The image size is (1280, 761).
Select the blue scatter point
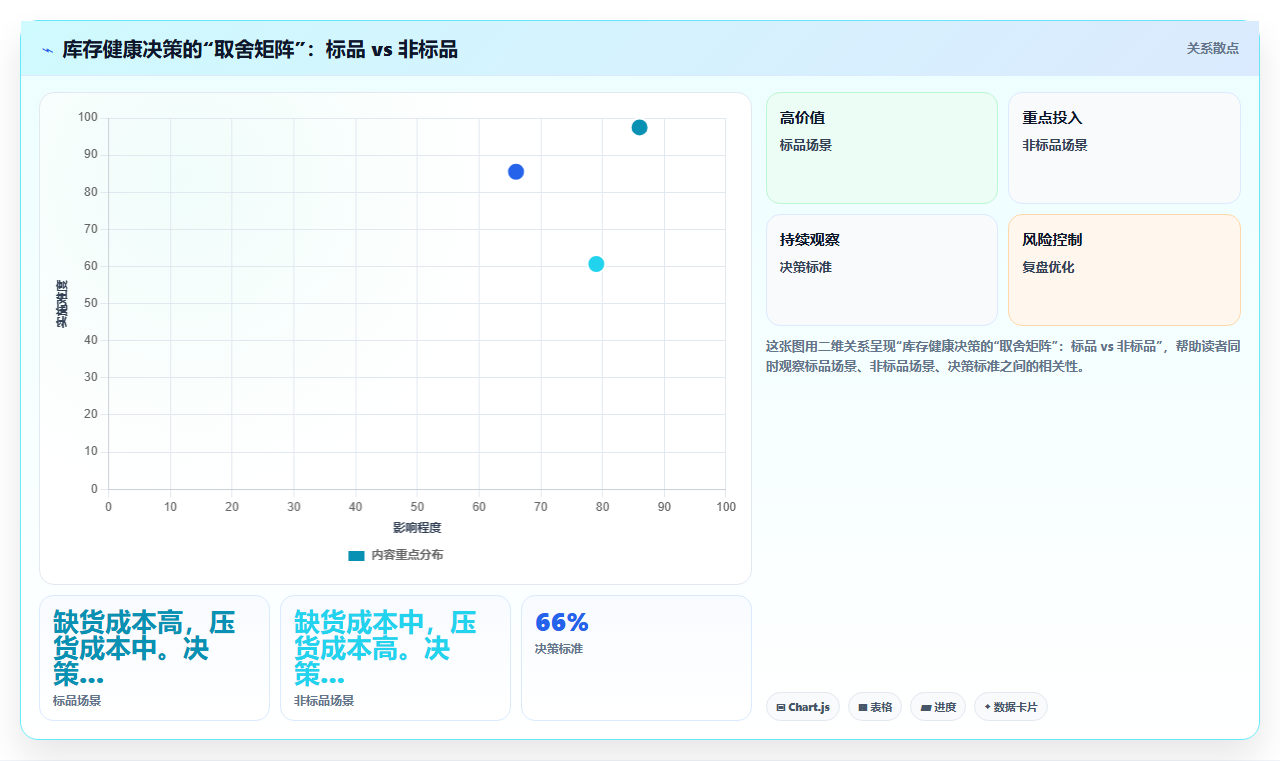tap(516, 172)
